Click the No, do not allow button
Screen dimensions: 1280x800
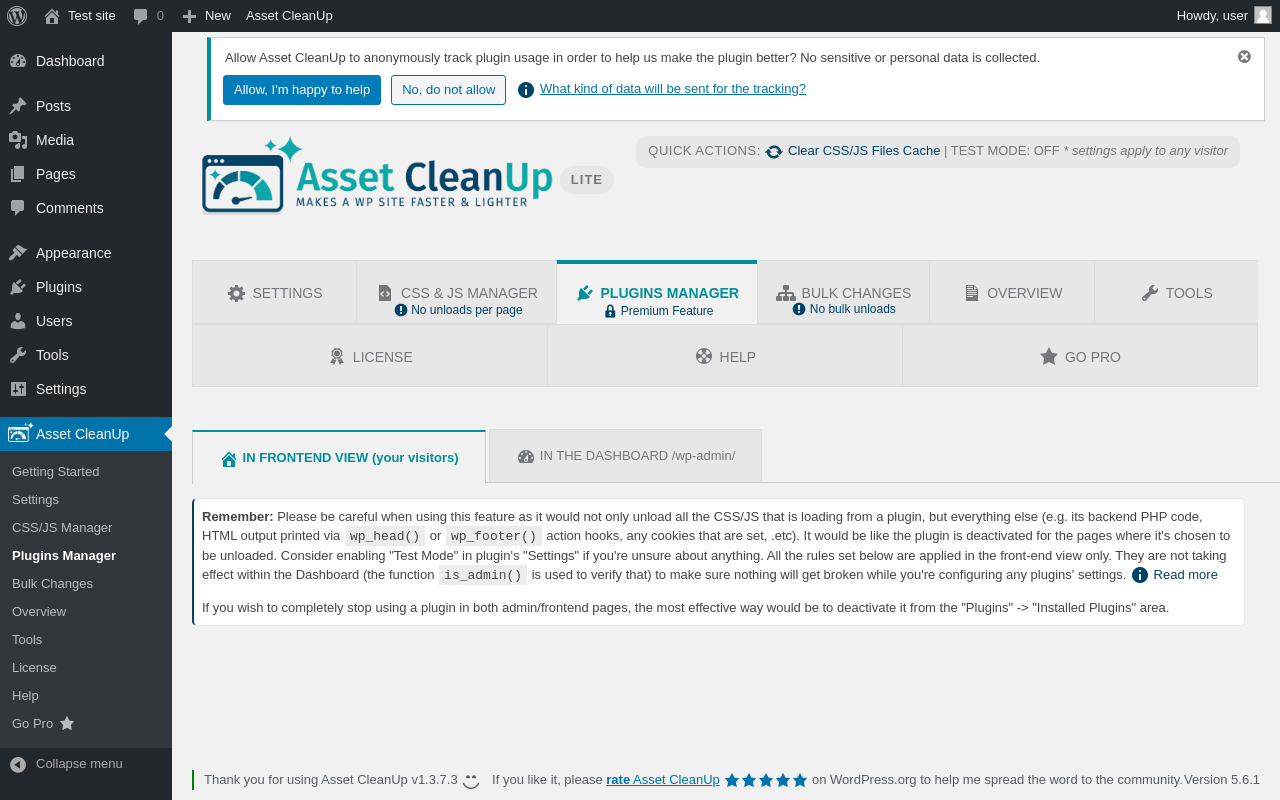[448, 90]
